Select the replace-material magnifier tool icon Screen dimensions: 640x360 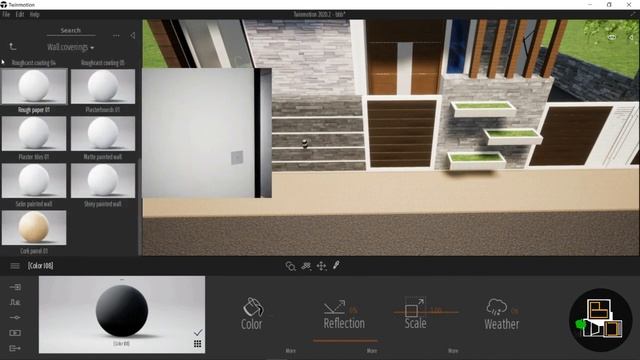[291, 266]
